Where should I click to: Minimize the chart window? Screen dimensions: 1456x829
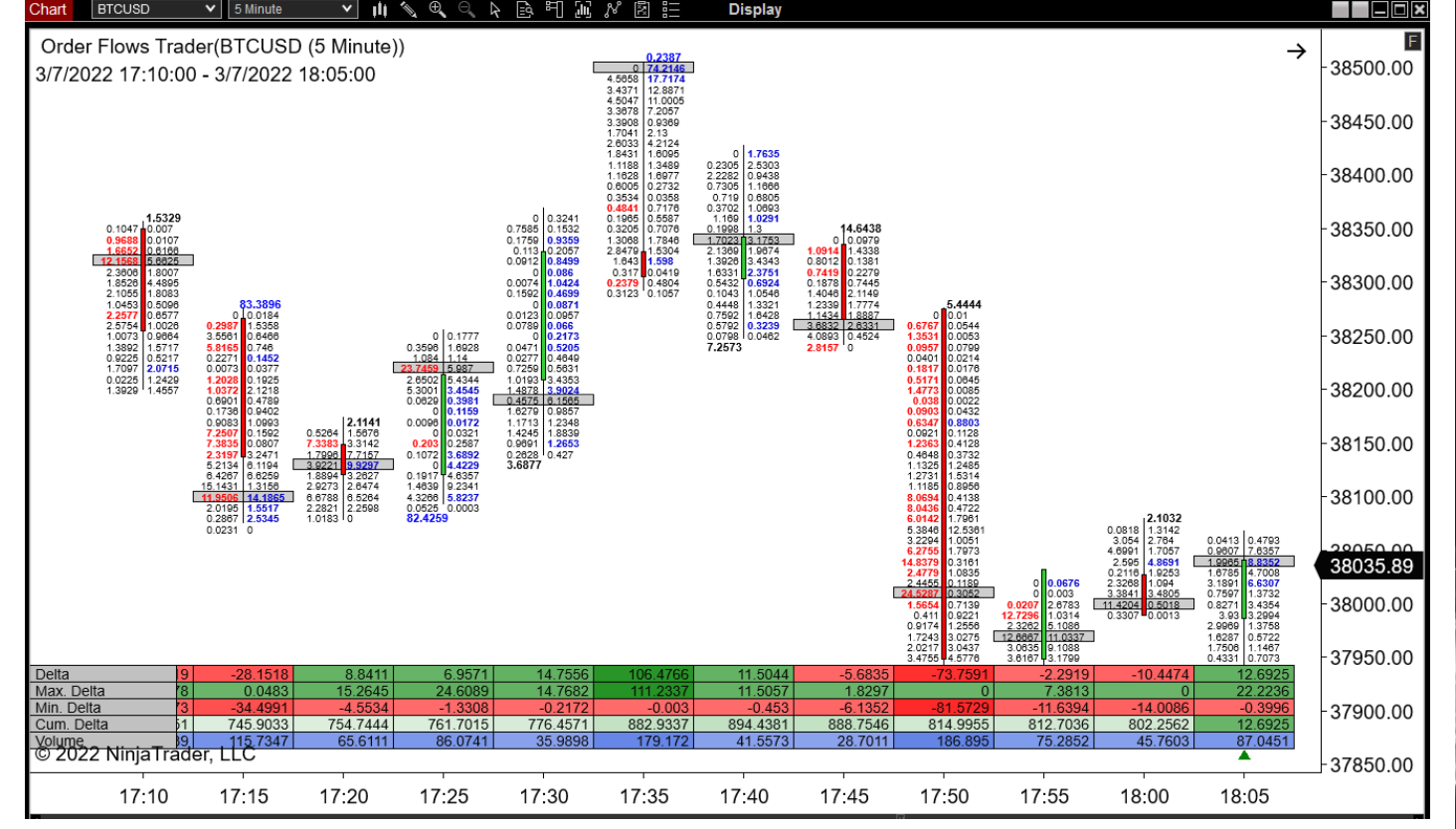click(1380, 10)
